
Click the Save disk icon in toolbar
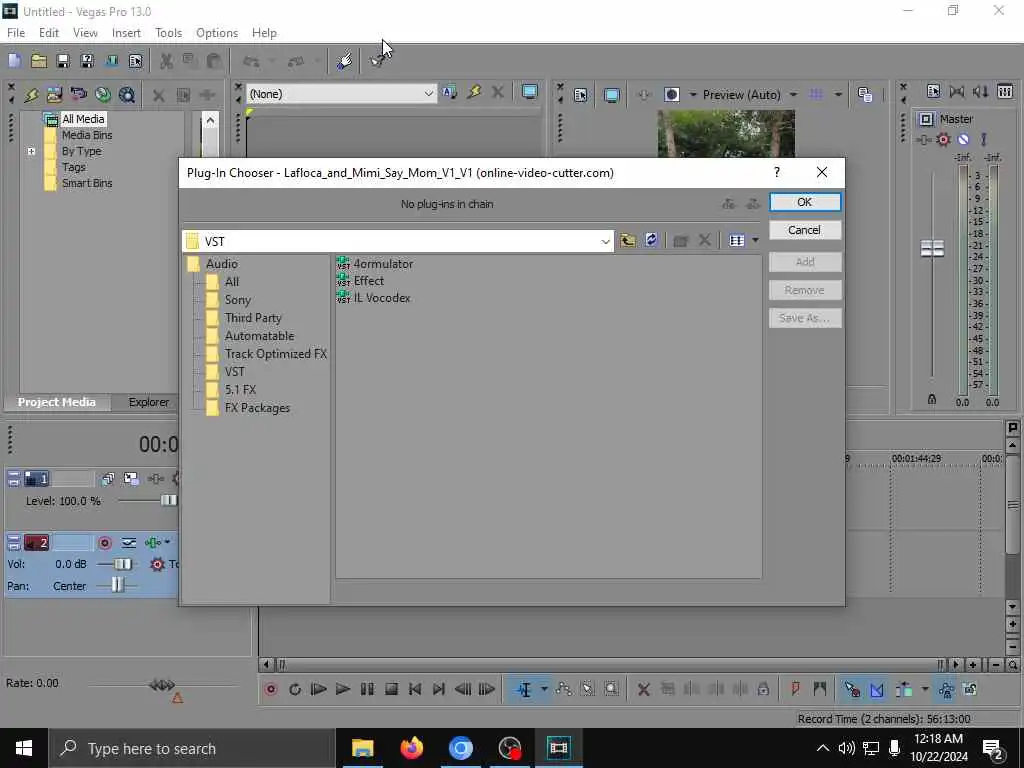(x=63, y=61)
